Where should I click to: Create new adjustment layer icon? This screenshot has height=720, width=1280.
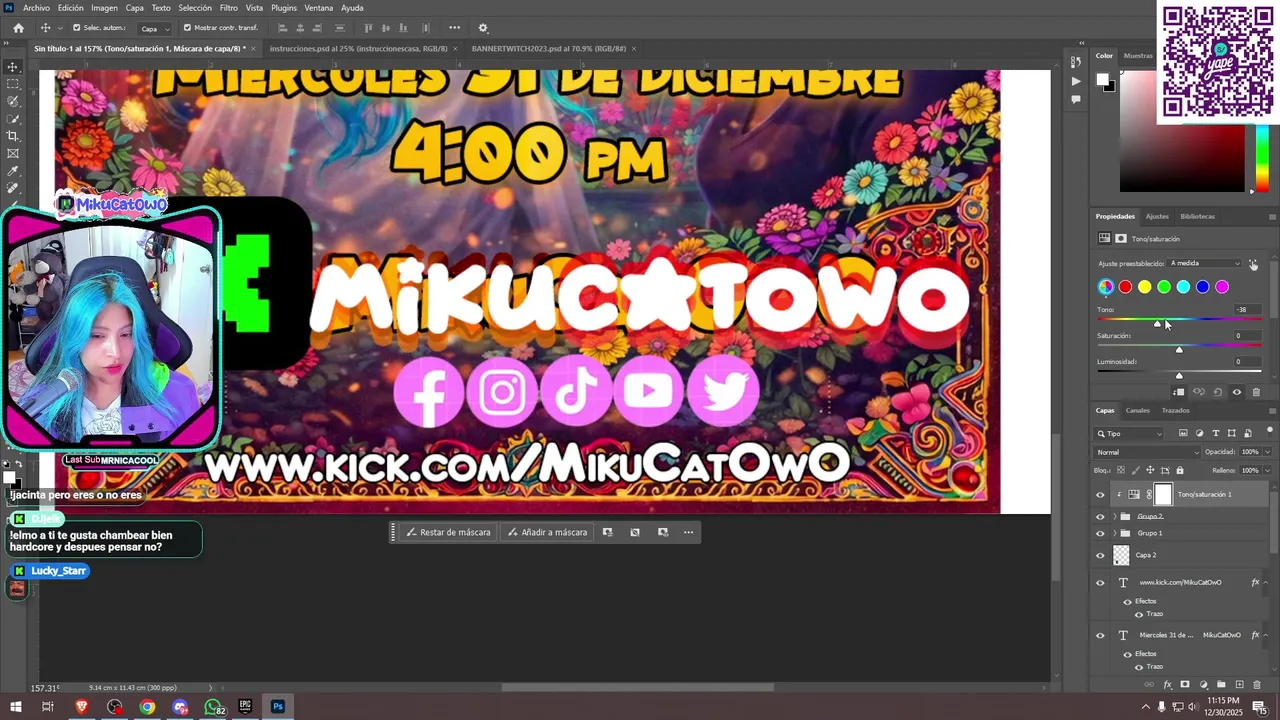[1203, 685]
